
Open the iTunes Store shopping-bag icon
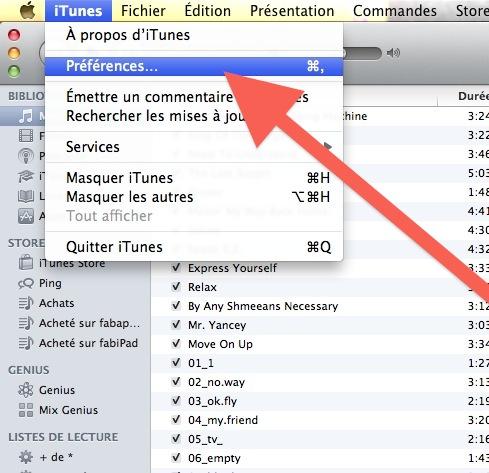[26, 262]
